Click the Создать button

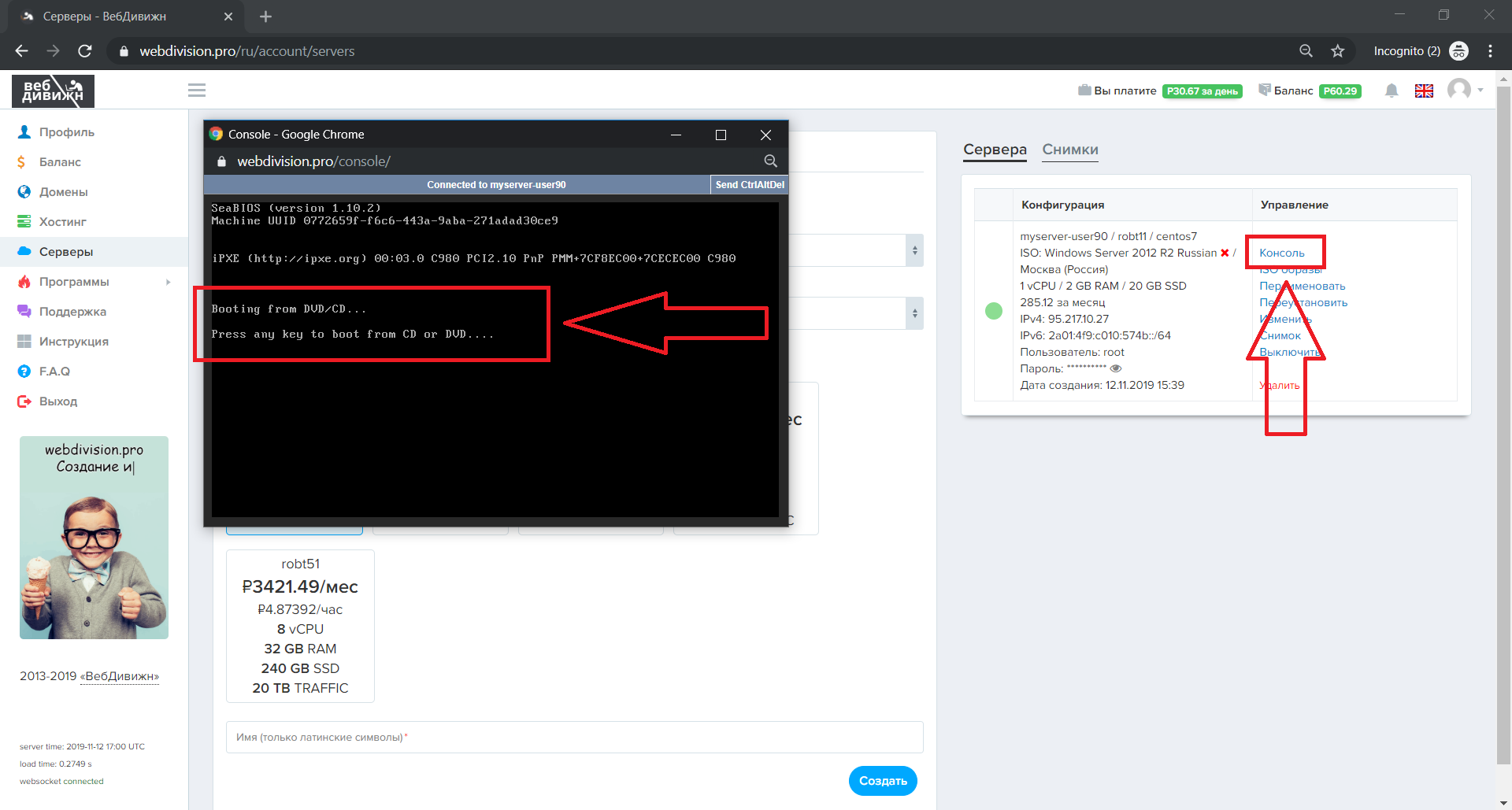point(883,781)
